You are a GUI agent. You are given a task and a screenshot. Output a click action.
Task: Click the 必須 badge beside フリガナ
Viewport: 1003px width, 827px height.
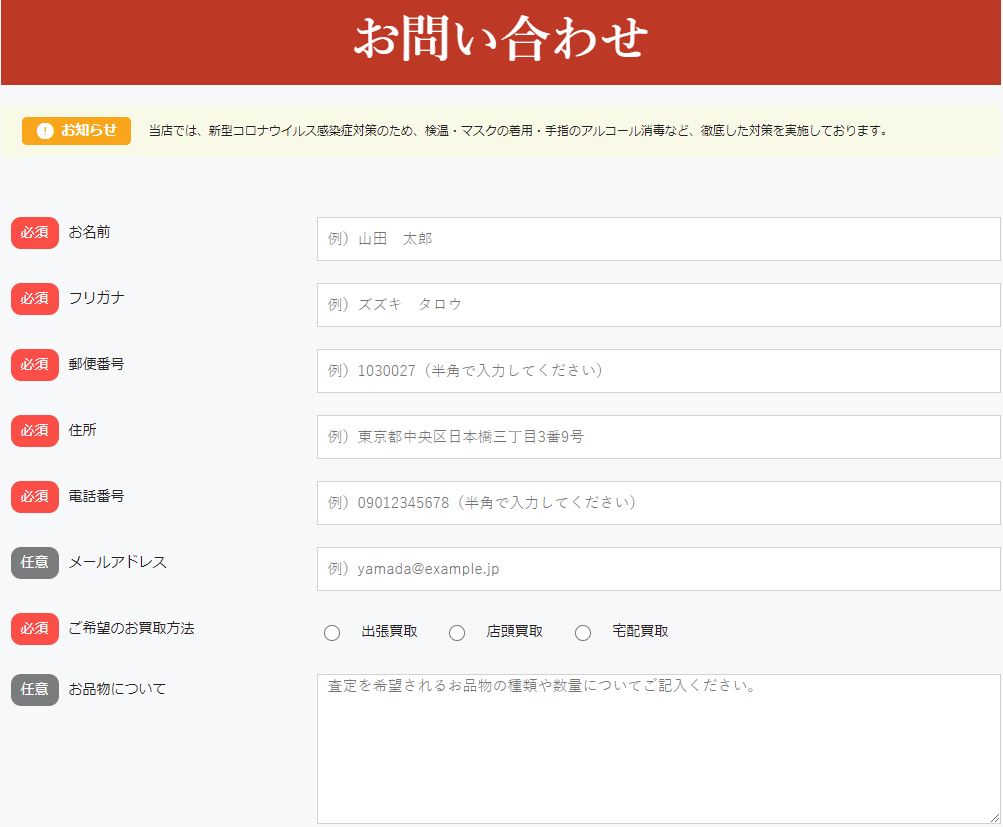click(35, 299)
